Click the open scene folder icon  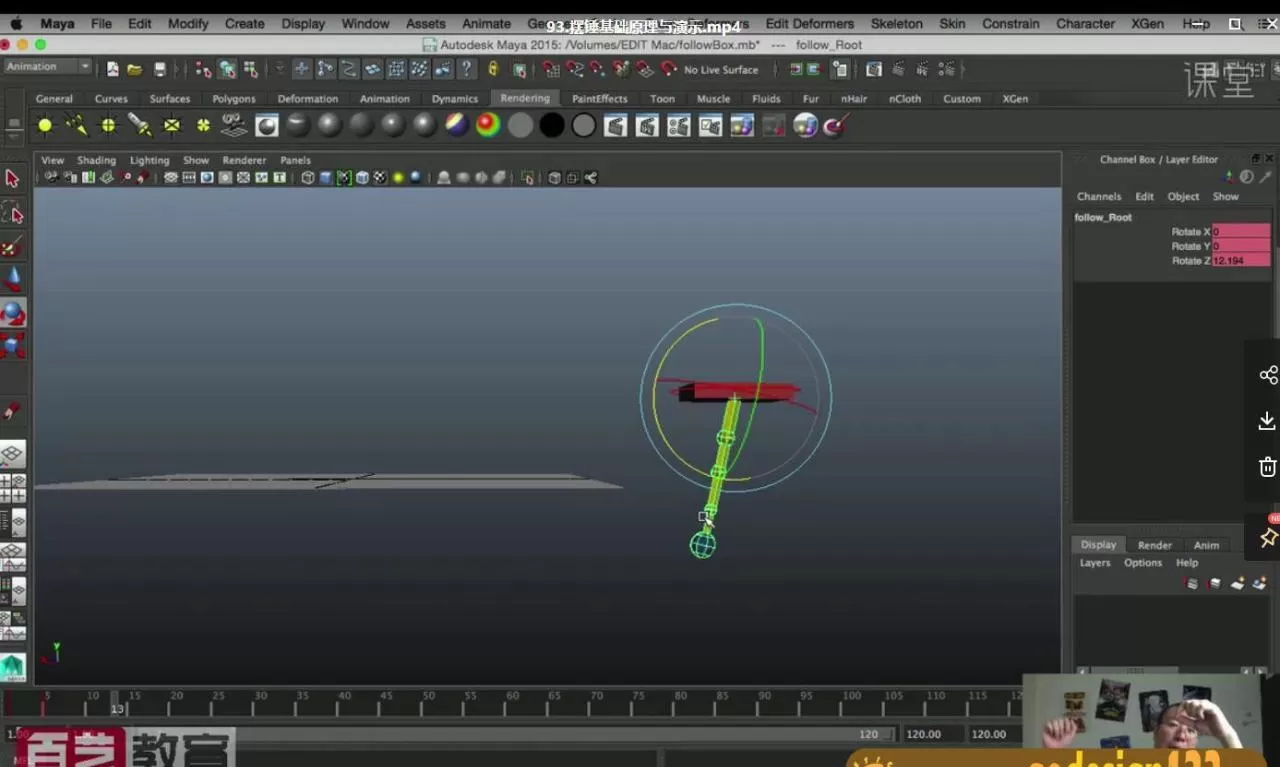pos(135,69)
